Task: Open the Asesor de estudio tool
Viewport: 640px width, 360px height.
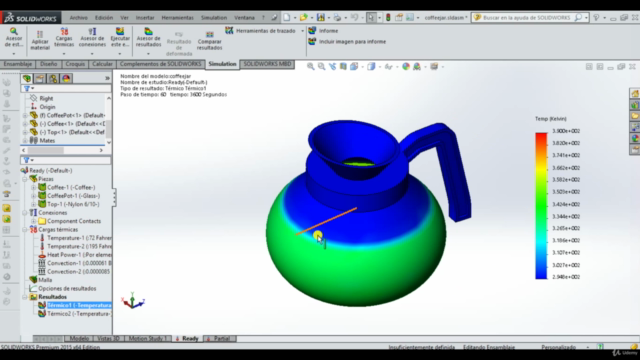Action: click(13, 38)
